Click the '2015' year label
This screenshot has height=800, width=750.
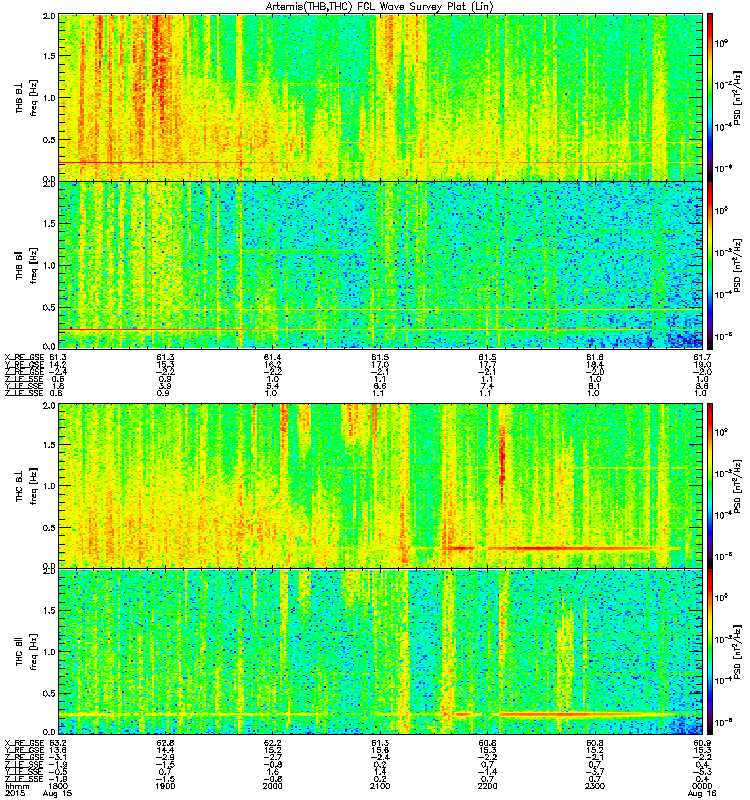pyautogui.click(x=13, y=793)
